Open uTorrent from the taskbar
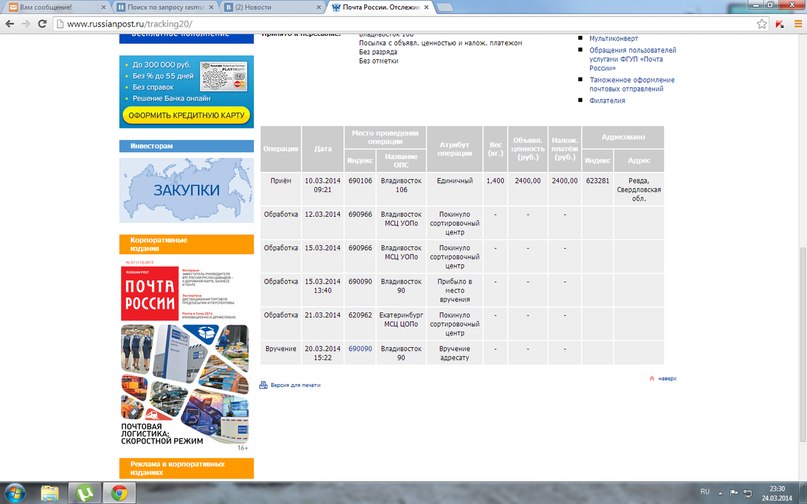Screen dimensions: 807x504 click(x=84, y=493)
